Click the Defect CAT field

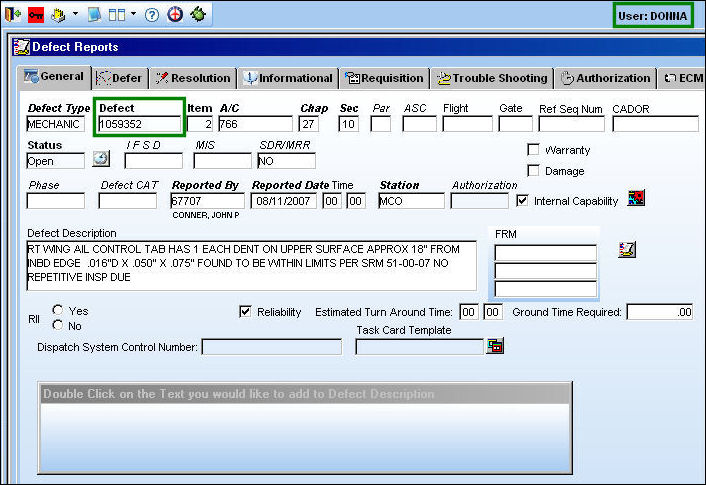point(127,201)
